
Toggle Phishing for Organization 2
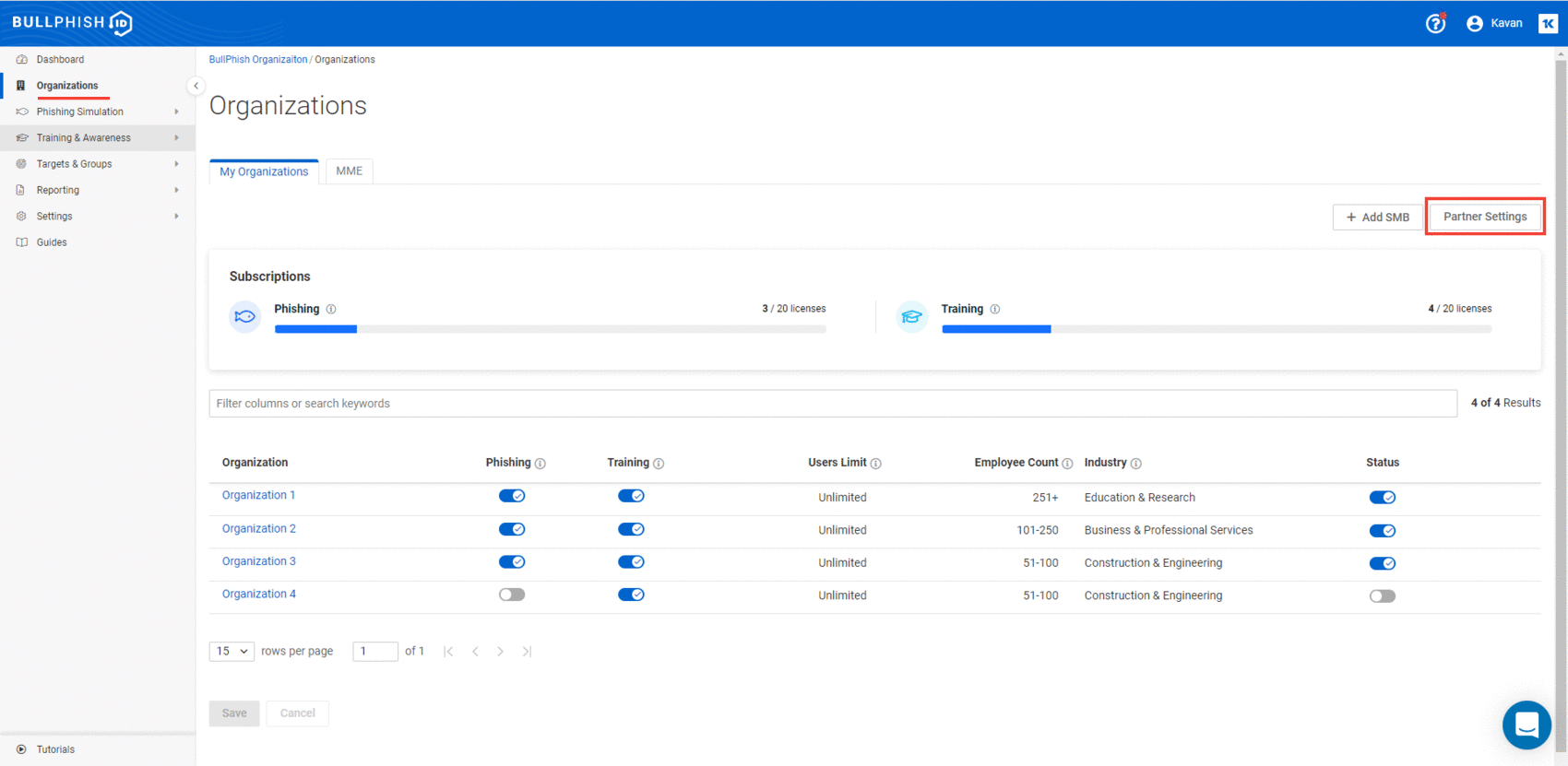pos(512,529)
